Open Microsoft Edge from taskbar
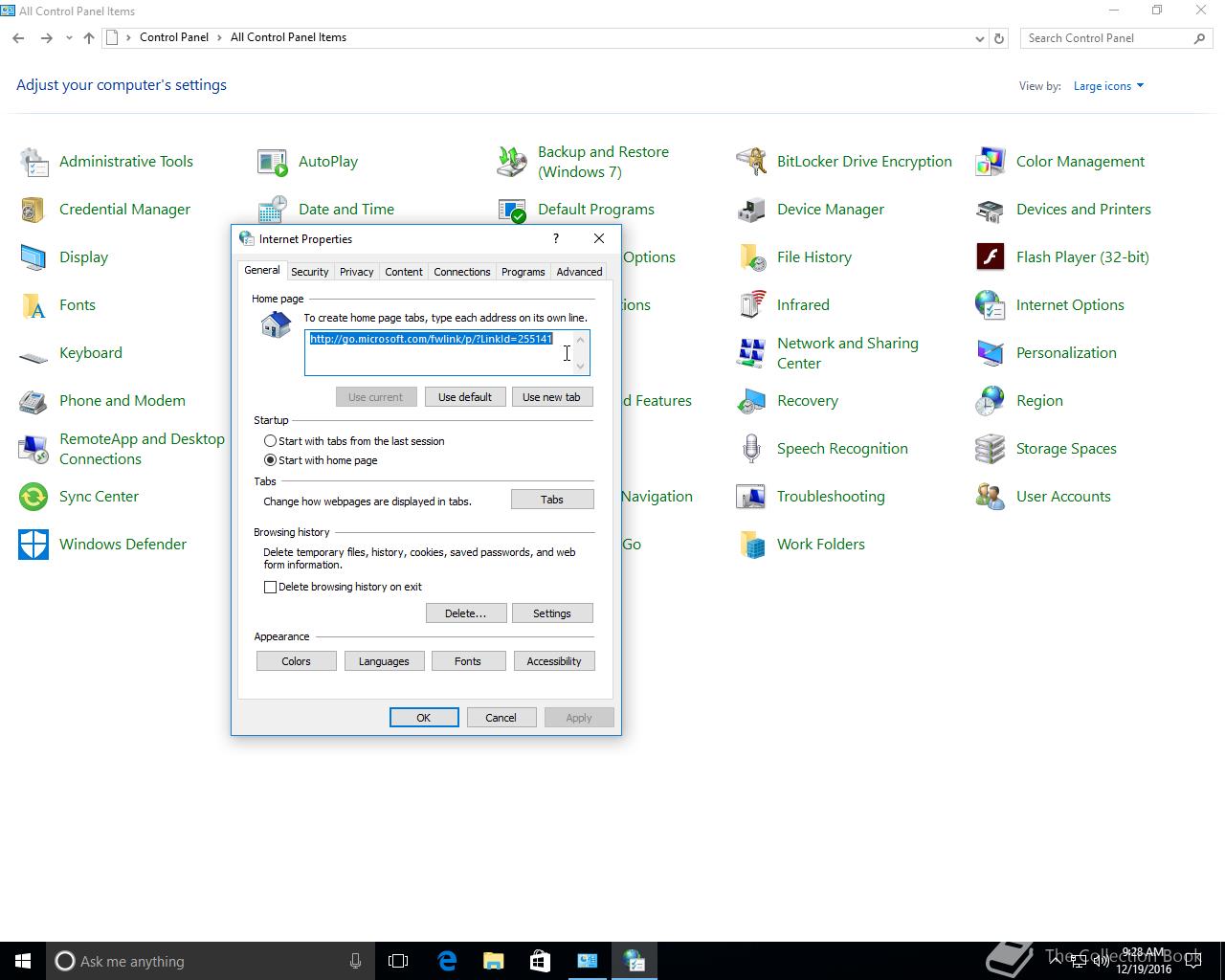Screen dimensions: 1225x980 pyautogui.click(x=447, y=961)
